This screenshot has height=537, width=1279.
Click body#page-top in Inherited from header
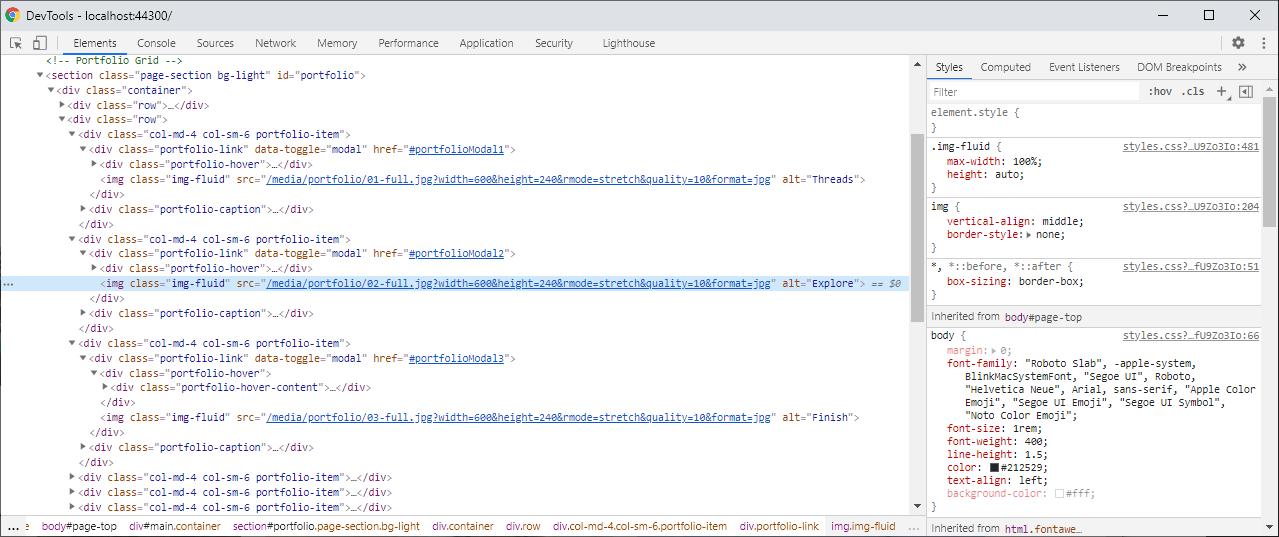[1043, 317]
